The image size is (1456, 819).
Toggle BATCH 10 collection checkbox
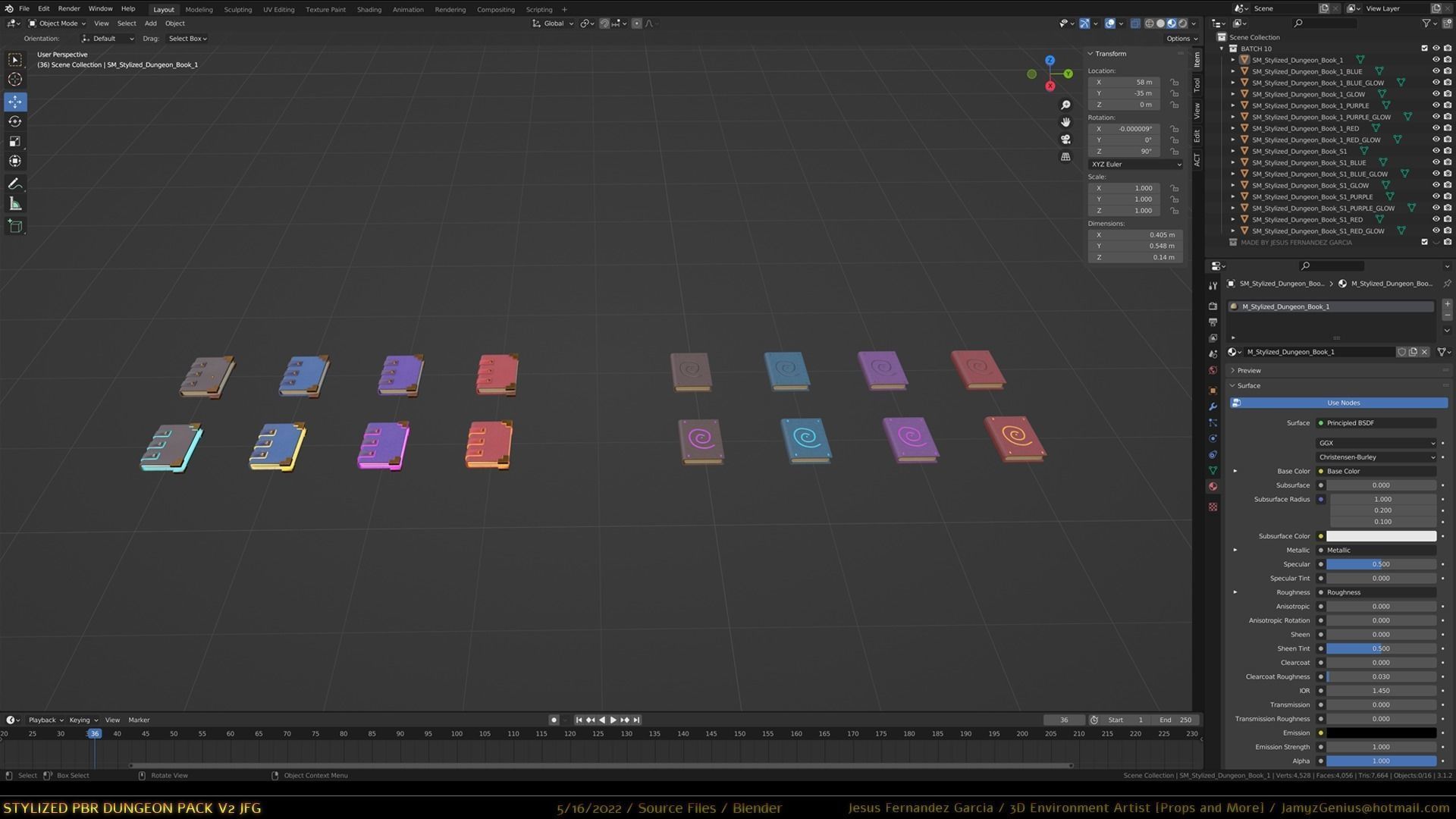[x=1424, y=49]
